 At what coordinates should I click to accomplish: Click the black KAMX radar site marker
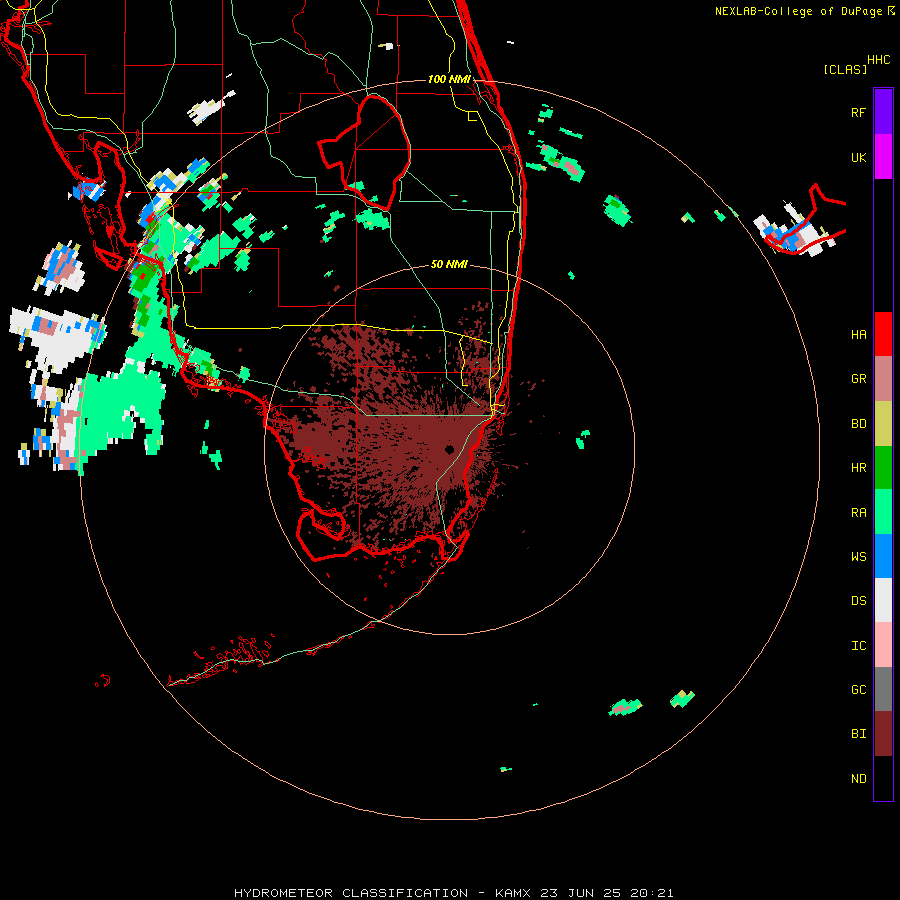coord(449,449)
